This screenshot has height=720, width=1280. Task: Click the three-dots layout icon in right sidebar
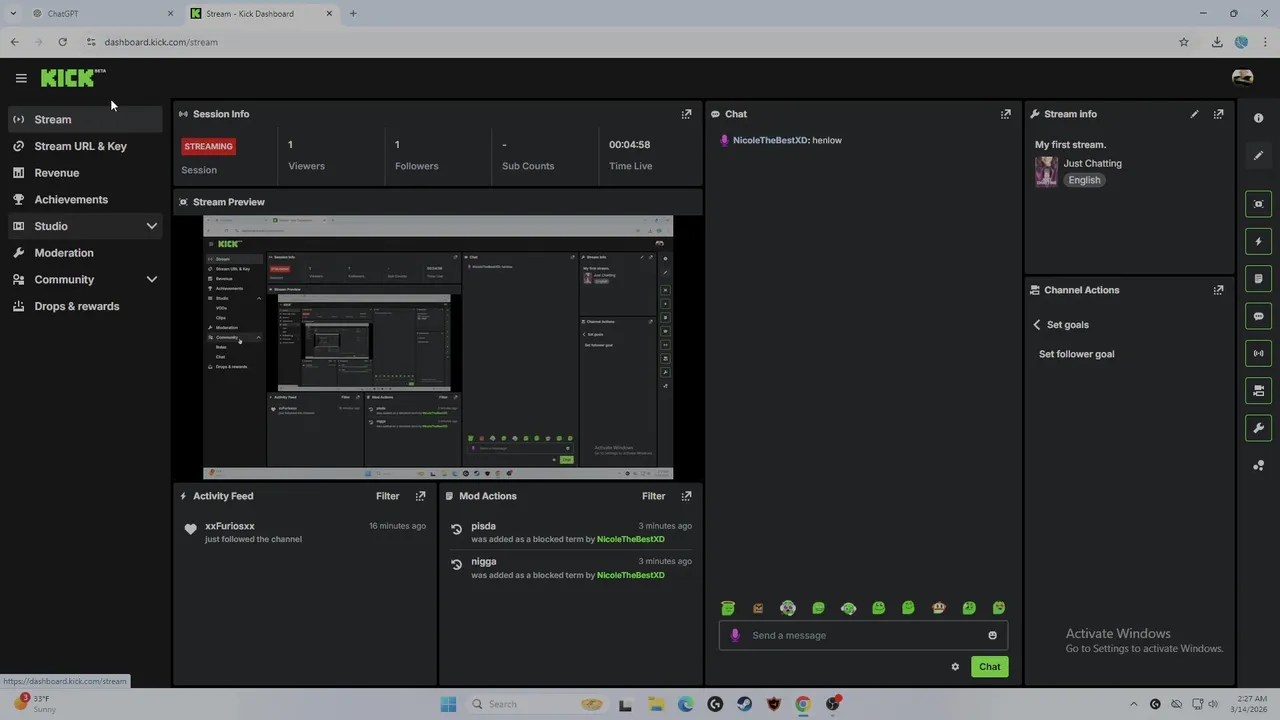tap(1258, 465)
